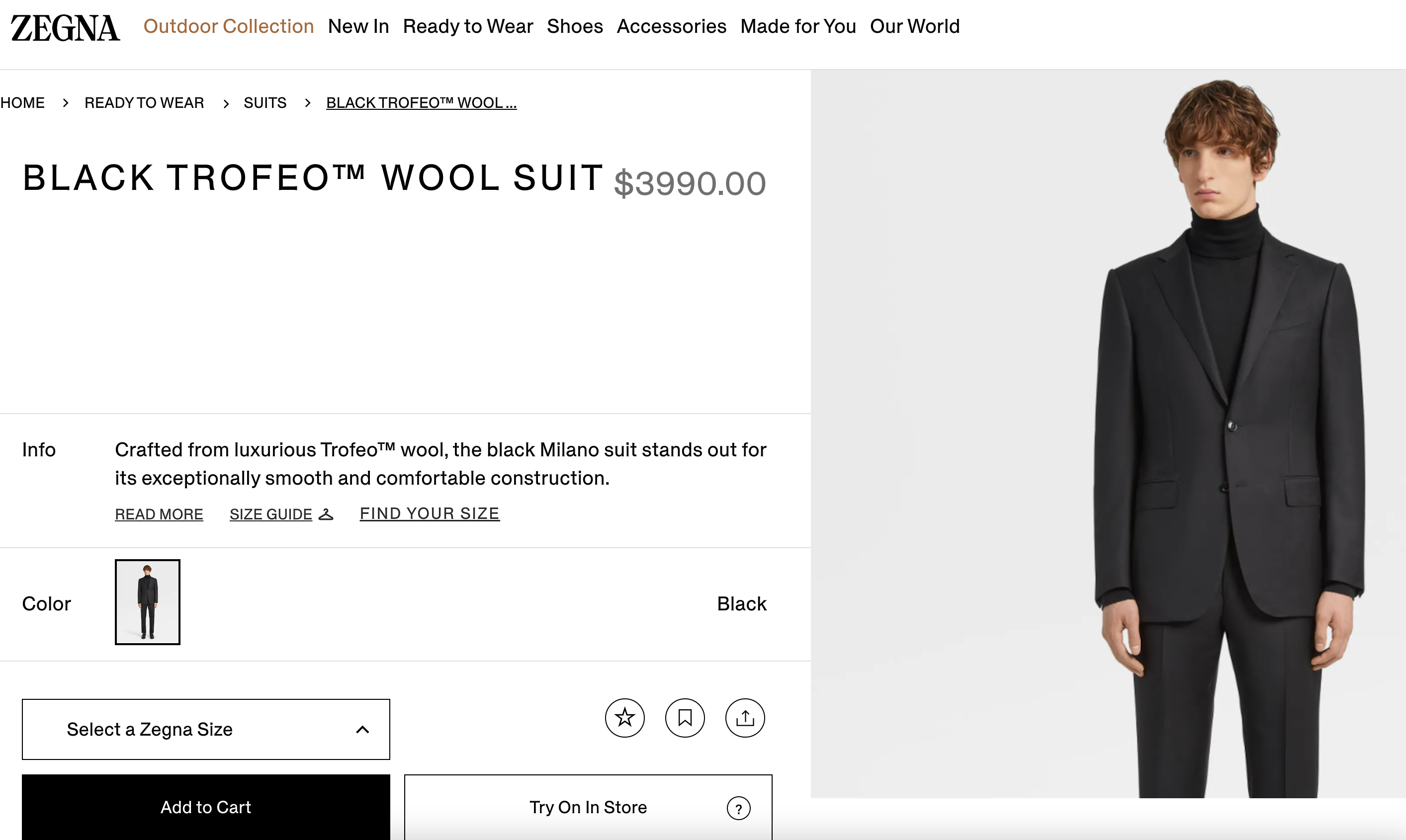
Task: Collapse the size selector using its chevron
Action: pos(363,729)
